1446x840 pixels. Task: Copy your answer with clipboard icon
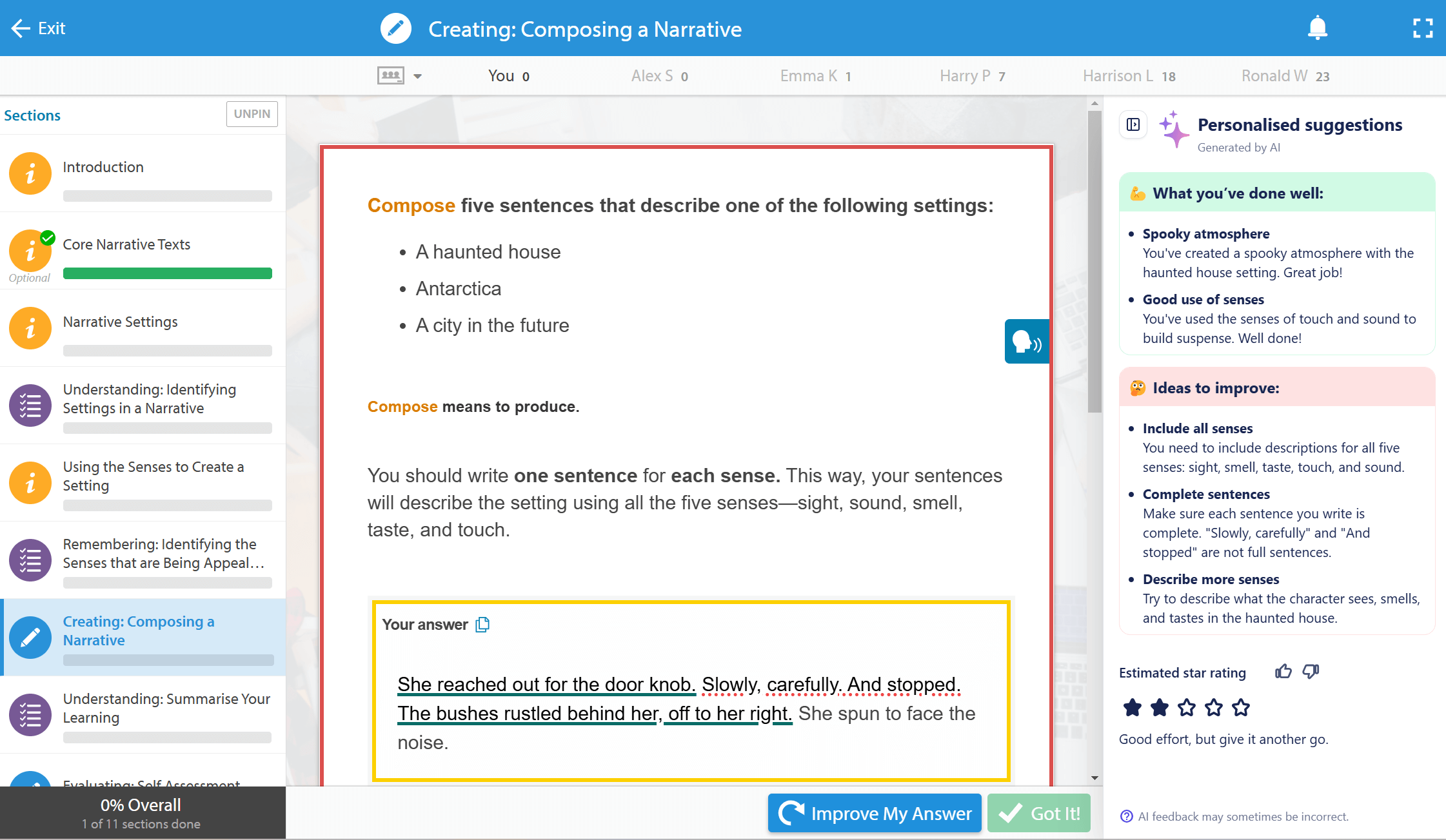tap(482, 625)
